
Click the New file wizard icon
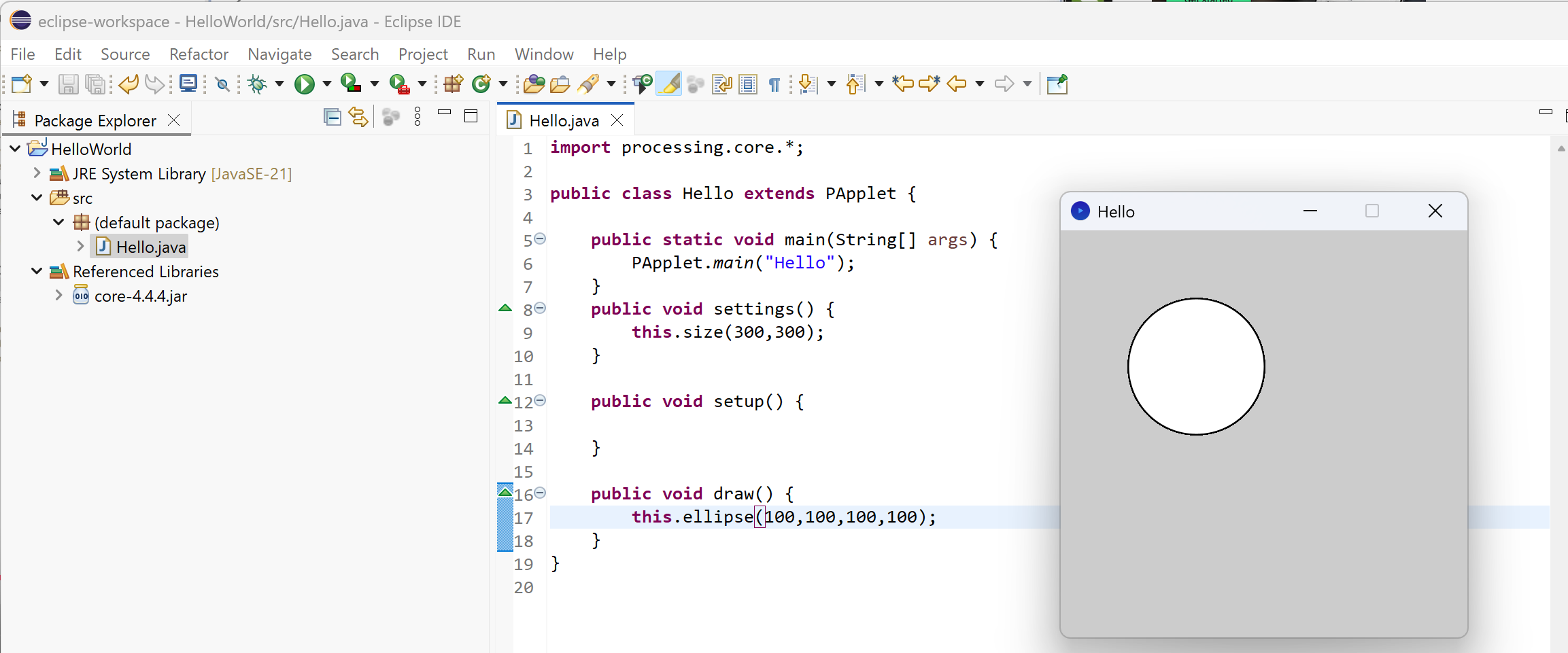[x=22, y=84]
